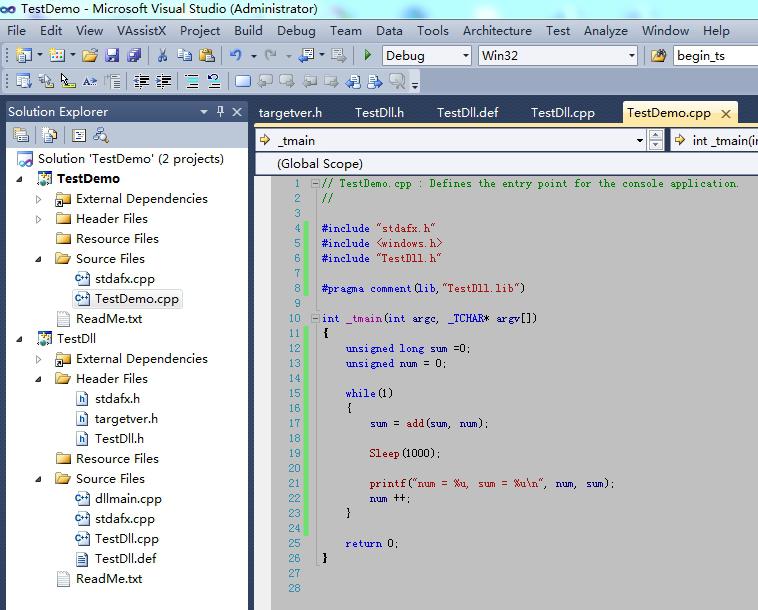758x610 pixels.
Task: Click Show All Files in Solution Explorer
Action: click(49, 135)
